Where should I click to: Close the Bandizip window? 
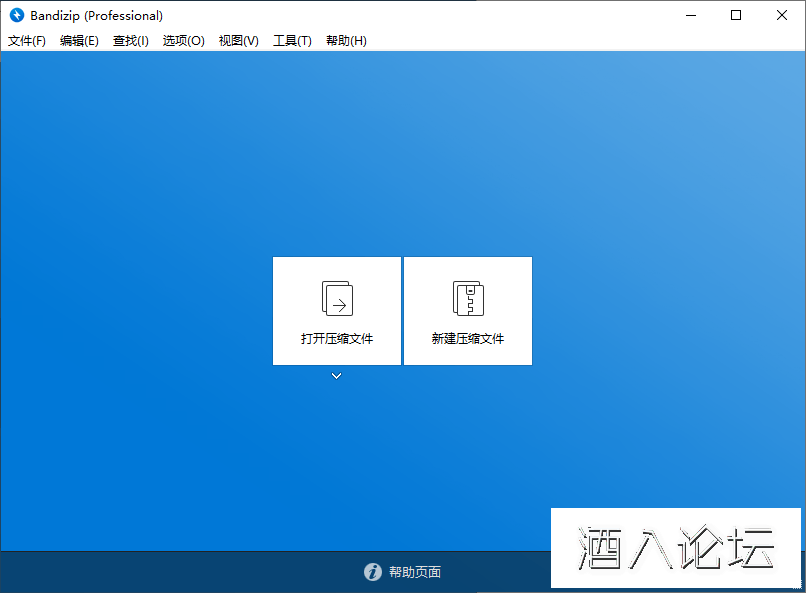click(782, 15)
